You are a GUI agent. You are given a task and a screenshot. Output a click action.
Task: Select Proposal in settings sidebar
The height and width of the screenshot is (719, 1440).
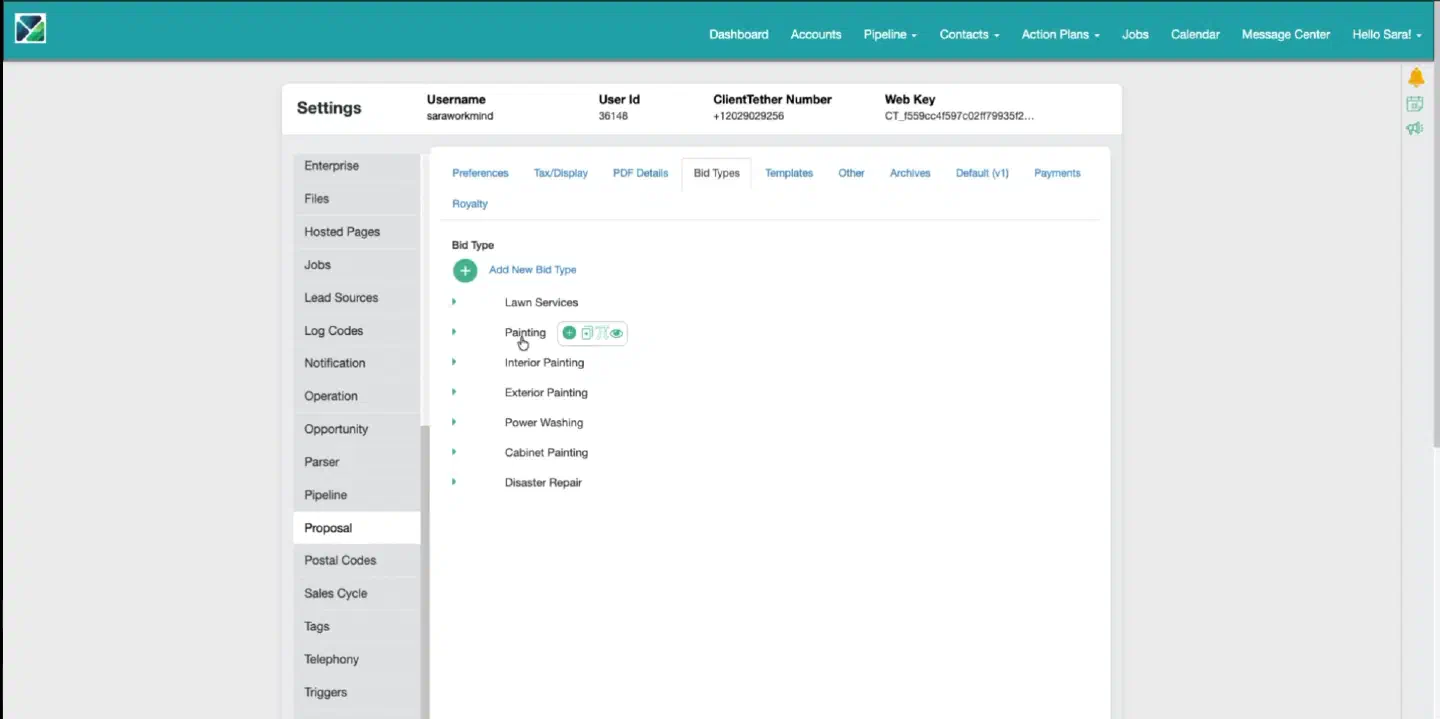(x=357, y=528)
